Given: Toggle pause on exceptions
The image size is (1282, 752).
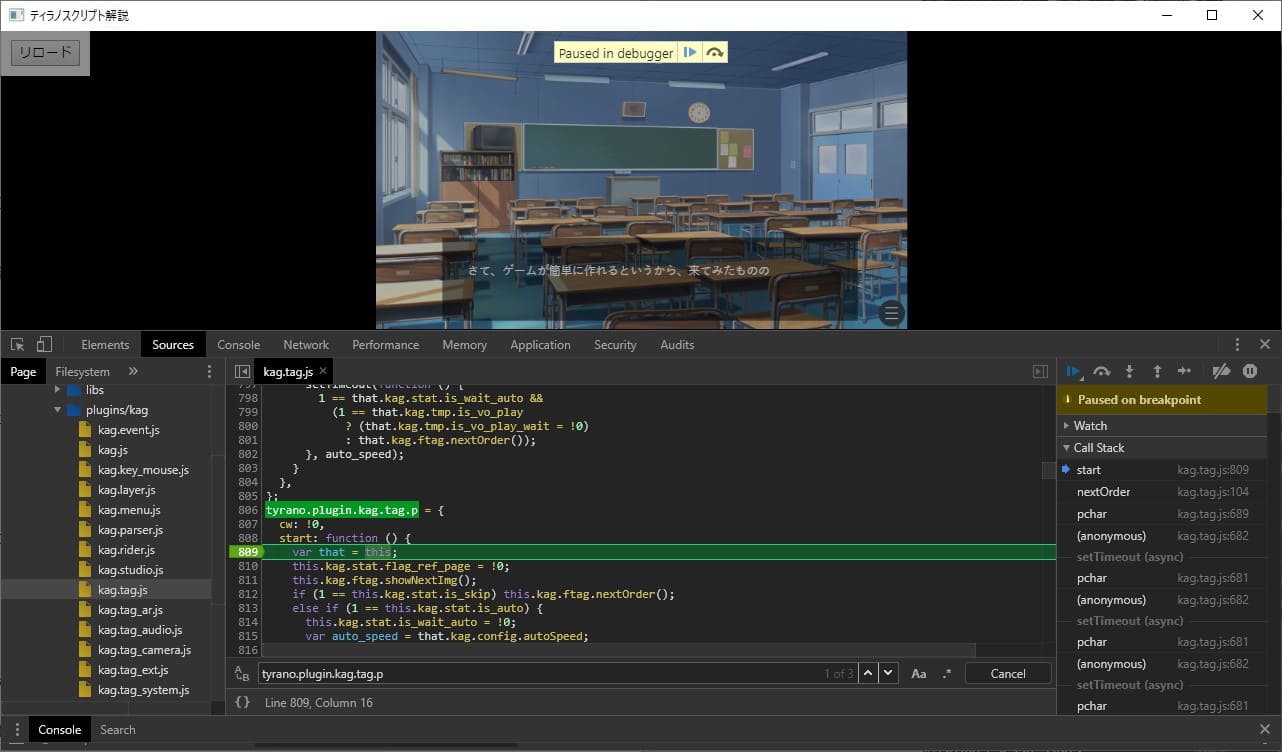Looking at the screenshot, I should tap(1249, 371).
